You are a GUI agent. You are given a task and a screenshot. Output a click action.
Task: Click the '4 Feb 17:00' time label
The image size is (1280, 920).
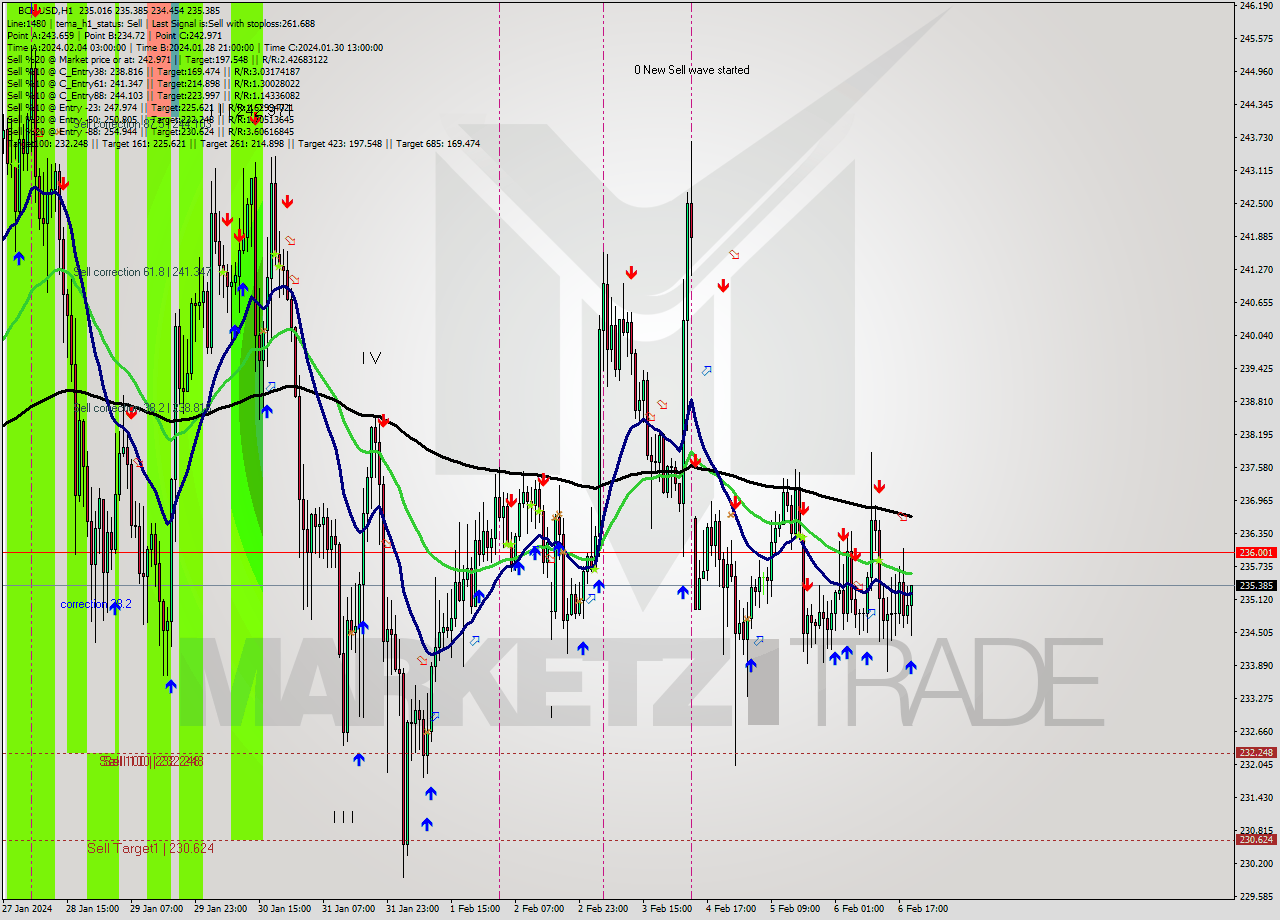coord(730,909)
